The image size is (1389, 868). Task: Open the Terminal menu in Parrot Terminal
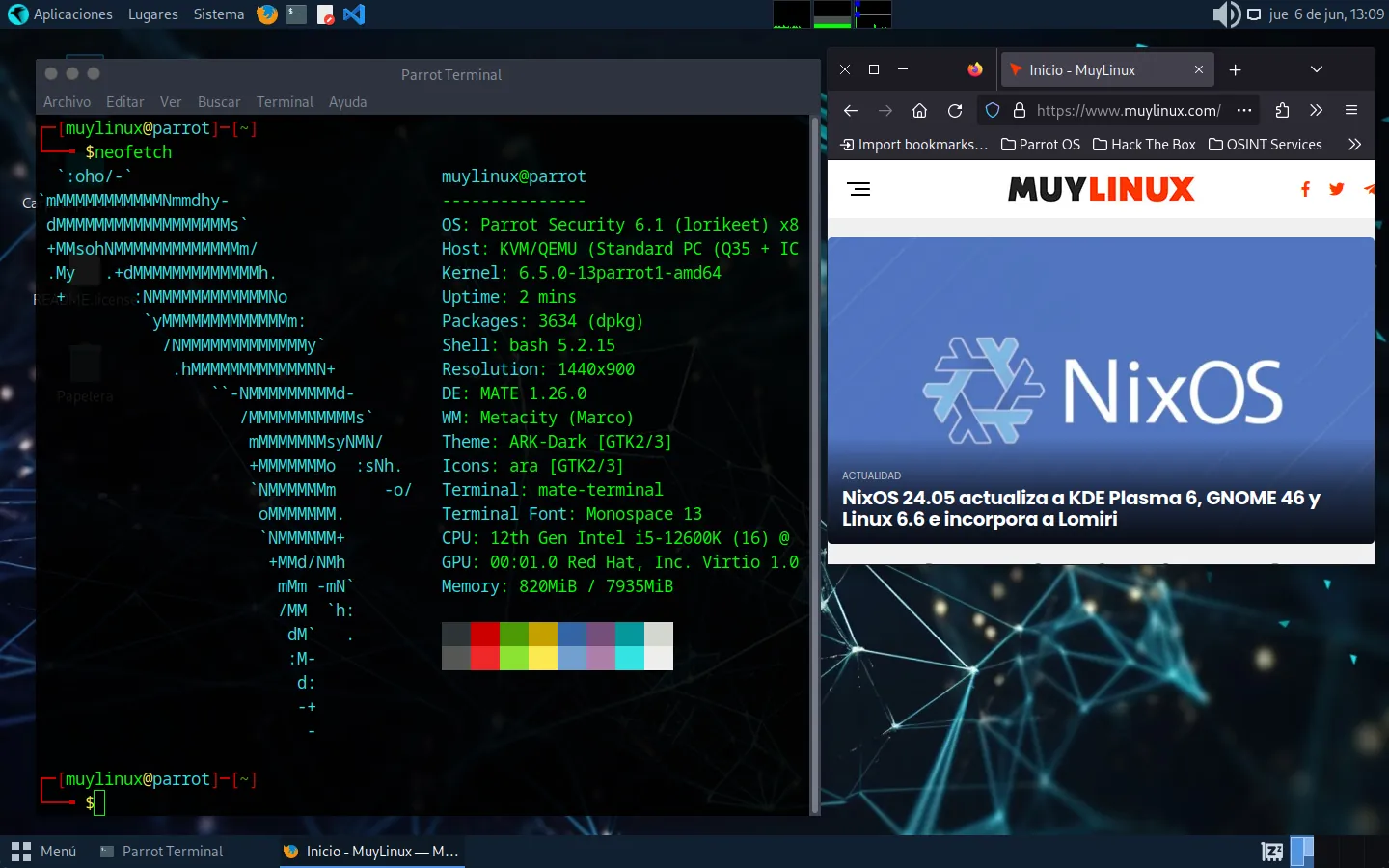point(285,102)
